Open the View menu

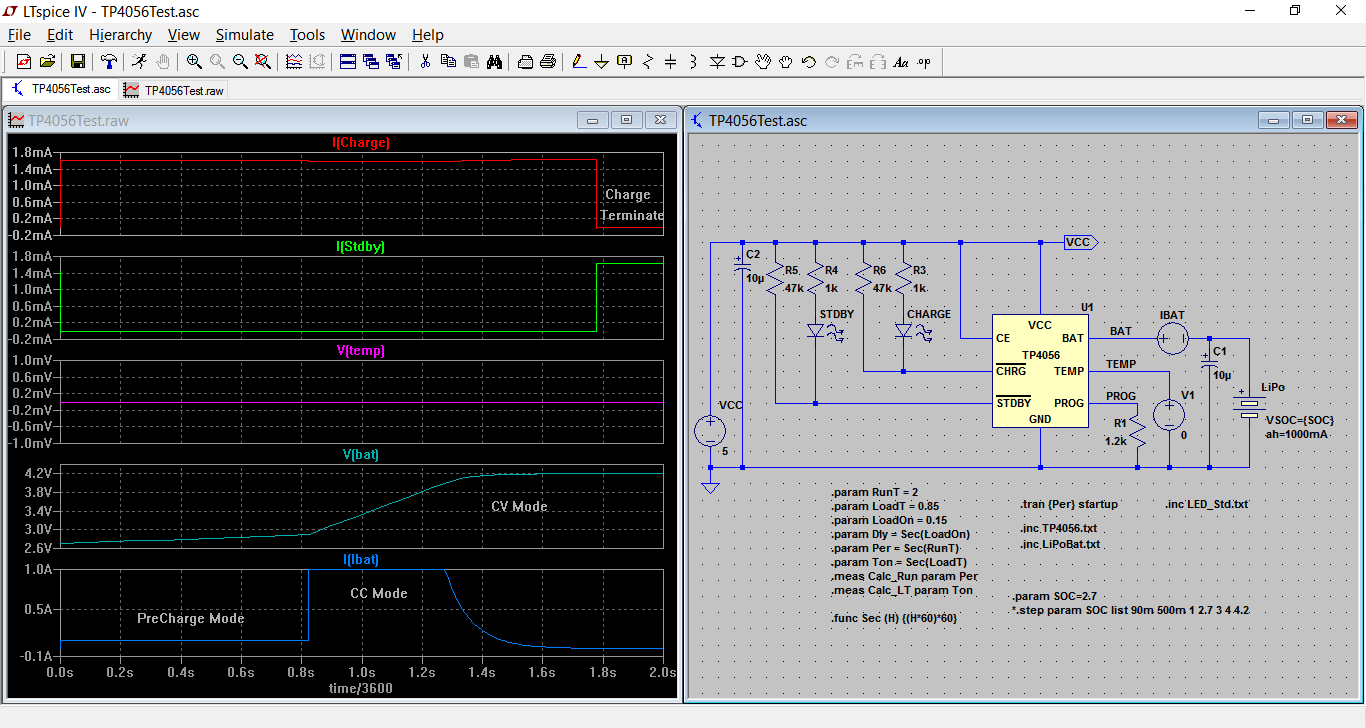(x=184, y=35)
